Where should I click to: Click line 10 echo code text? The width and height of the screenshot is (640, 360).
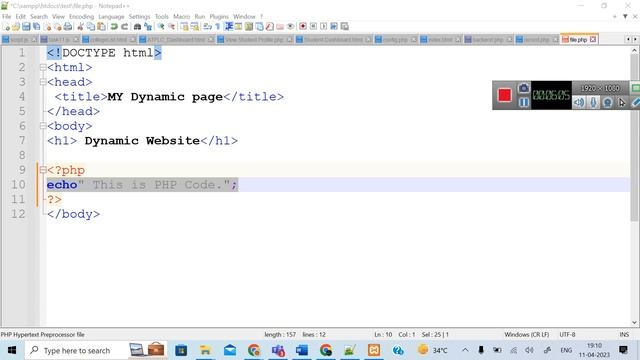(142, 185)
